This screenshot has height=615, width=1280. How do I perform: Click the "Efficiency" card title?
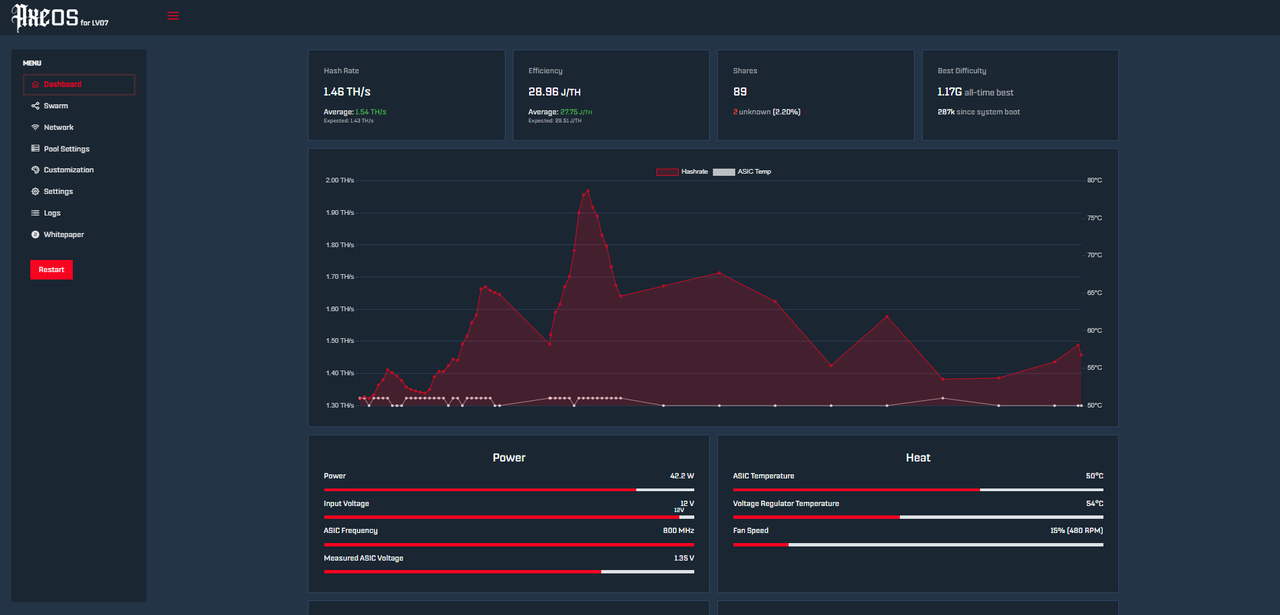coord(546,71)
